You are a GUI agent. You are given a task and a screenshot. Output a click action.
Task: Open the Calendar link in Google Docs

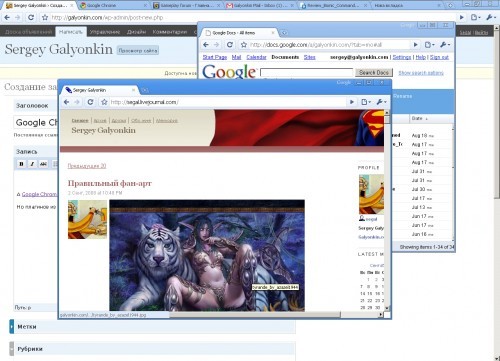[x=256, y=57]
